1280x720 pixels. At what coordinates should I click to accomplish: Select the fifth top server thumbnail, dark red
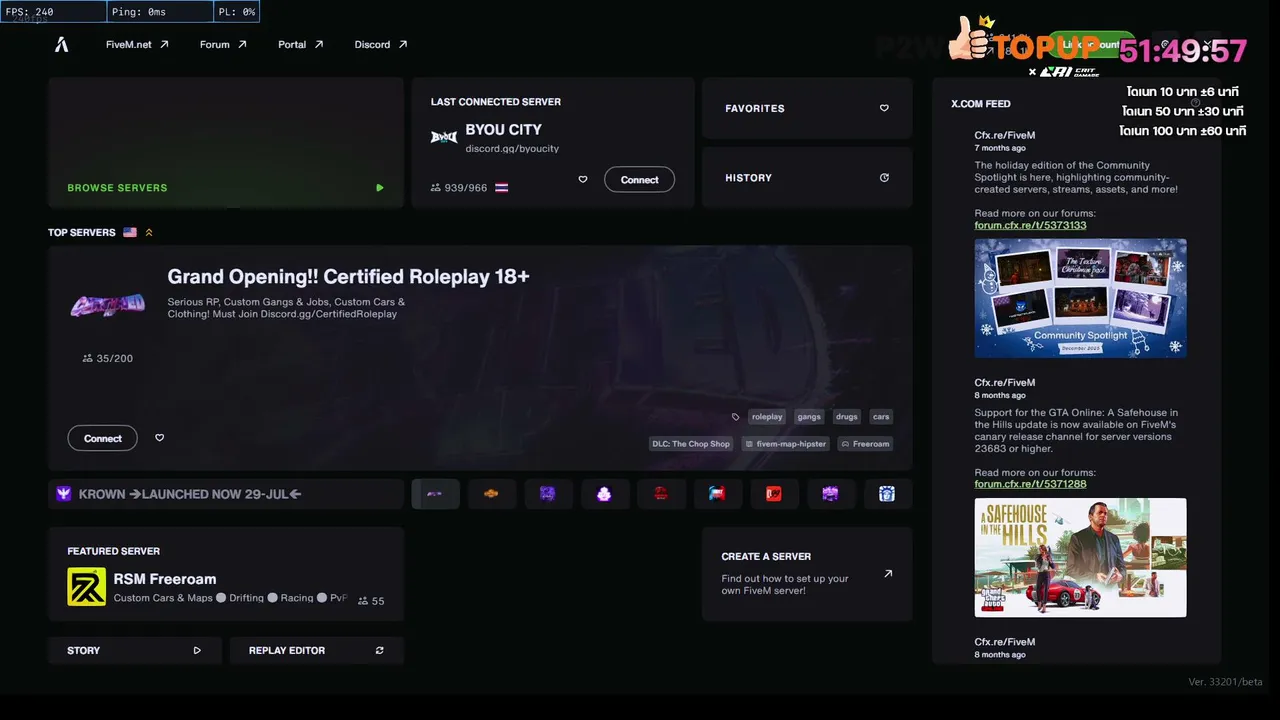[x=661, y=494]
